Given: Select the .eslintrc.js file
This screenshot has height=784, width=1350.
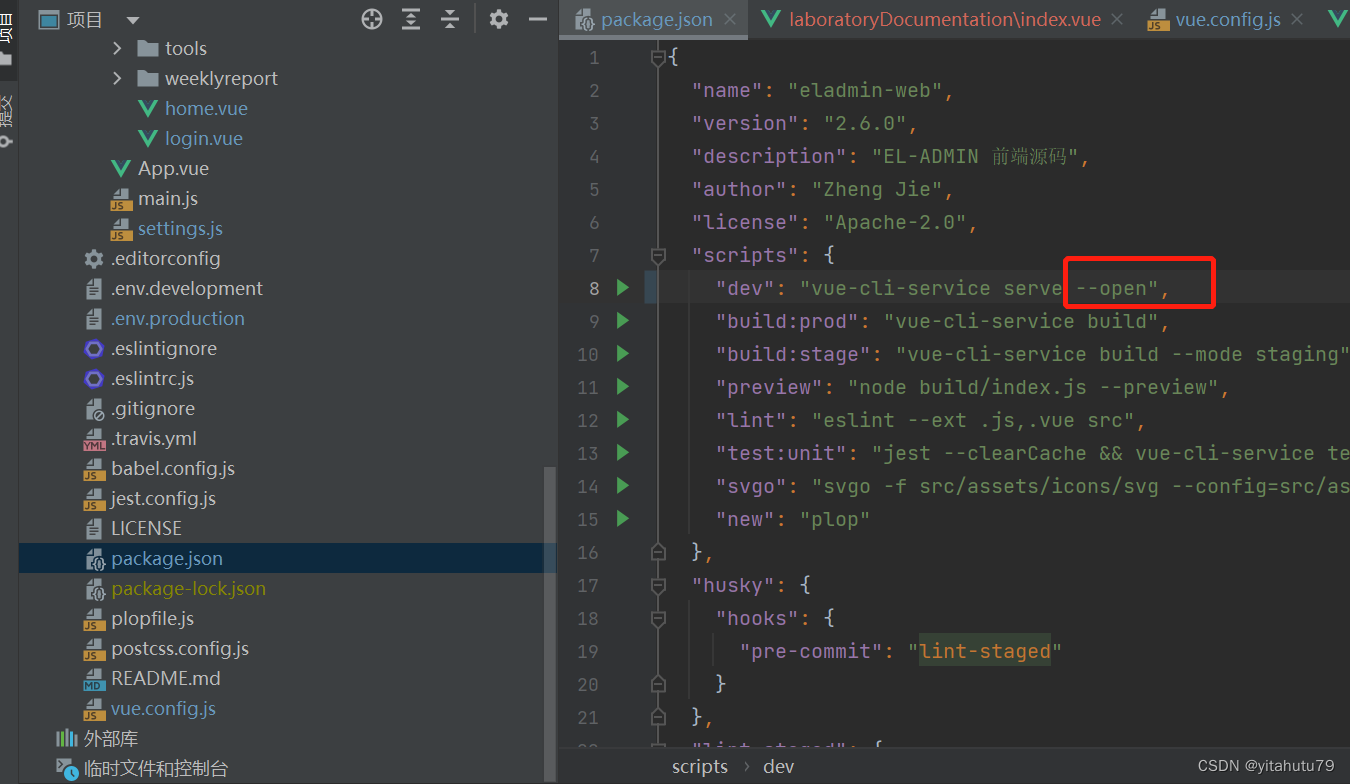Looking at the screenshot, I should [153, 378].
